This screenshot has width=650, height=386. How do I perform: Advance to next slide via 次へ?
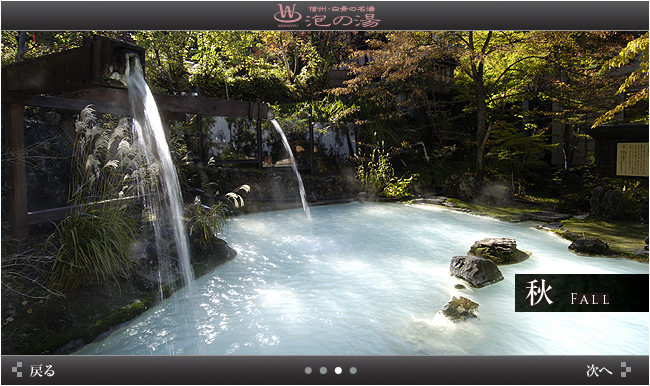pyautogui.click(x=599, y=371)
